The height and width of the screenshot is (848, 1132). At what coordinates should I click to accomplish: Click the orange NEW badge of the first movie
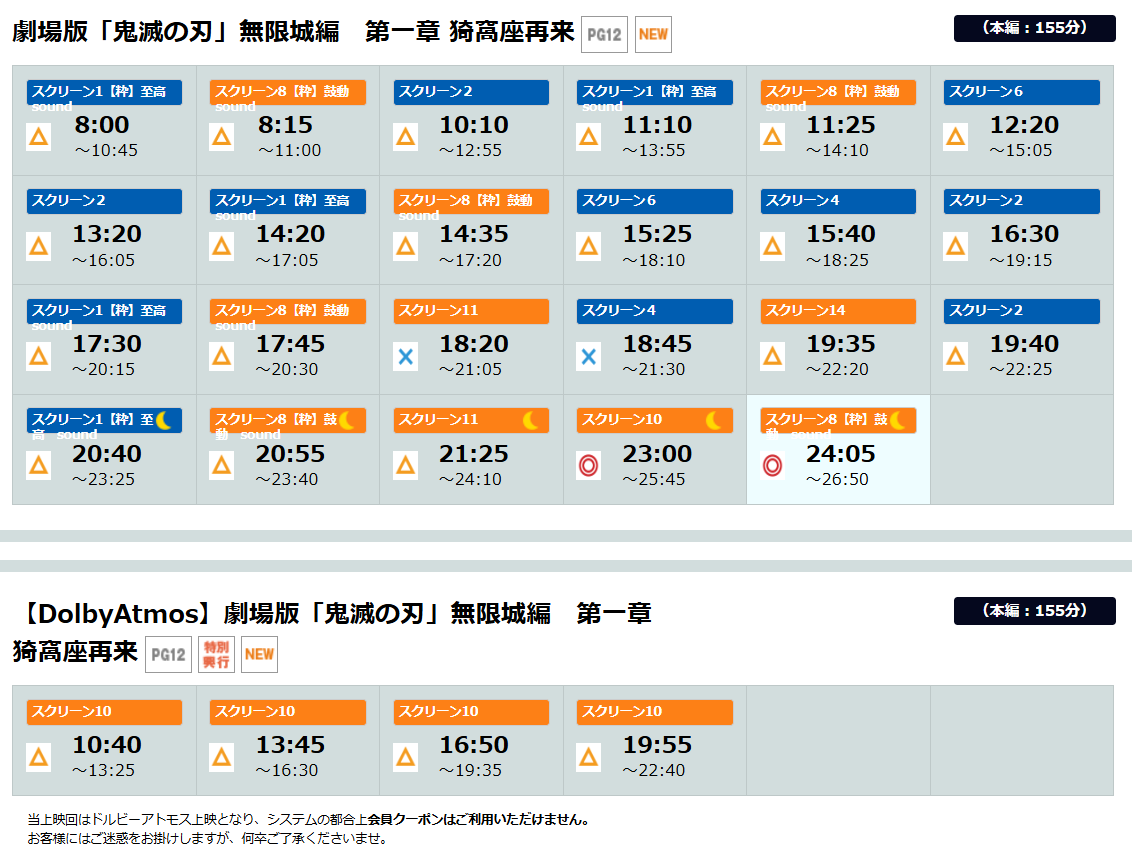pyautogui.click(x=653, y=35)
